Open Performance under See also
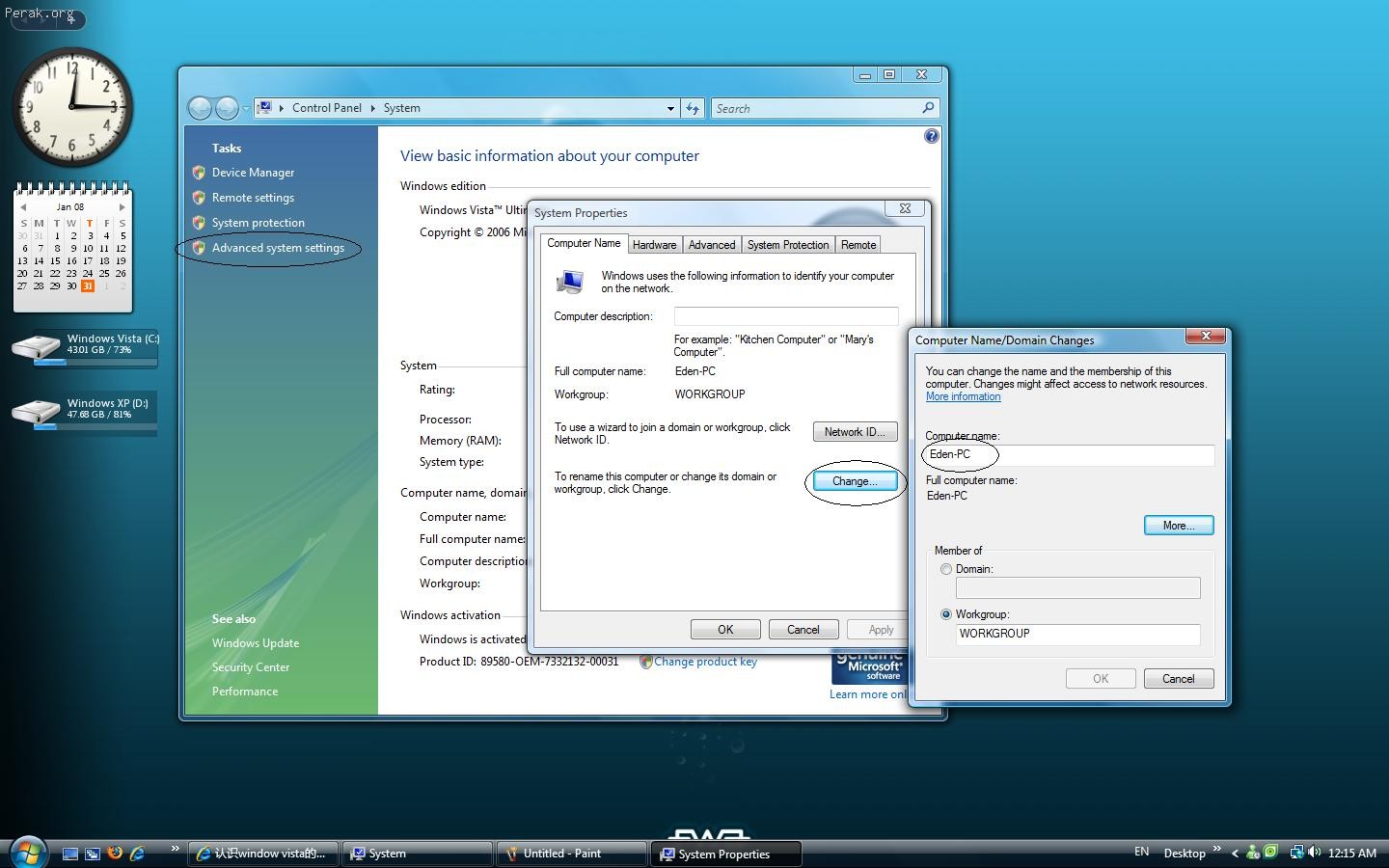The height and width of the screenshot is (868, 1389). point(245,692)
